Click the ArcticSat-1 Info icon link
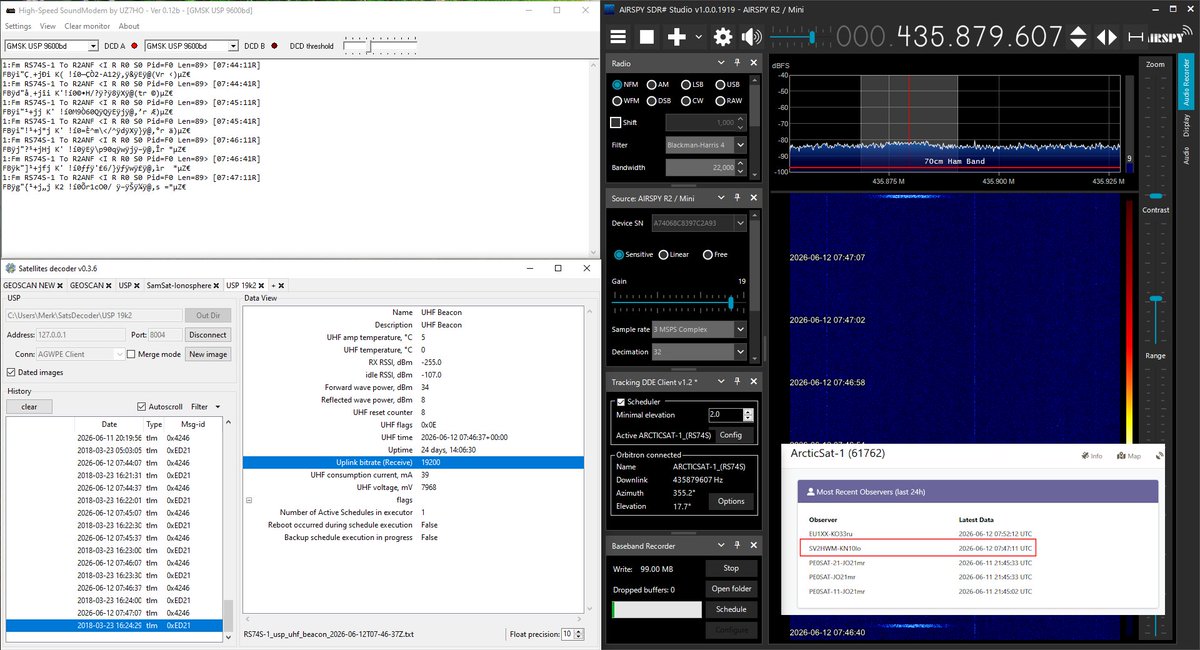Image resolution: width=1200 pixels, height=650 pixels. pyautogui.click(x=1090, y=456)
